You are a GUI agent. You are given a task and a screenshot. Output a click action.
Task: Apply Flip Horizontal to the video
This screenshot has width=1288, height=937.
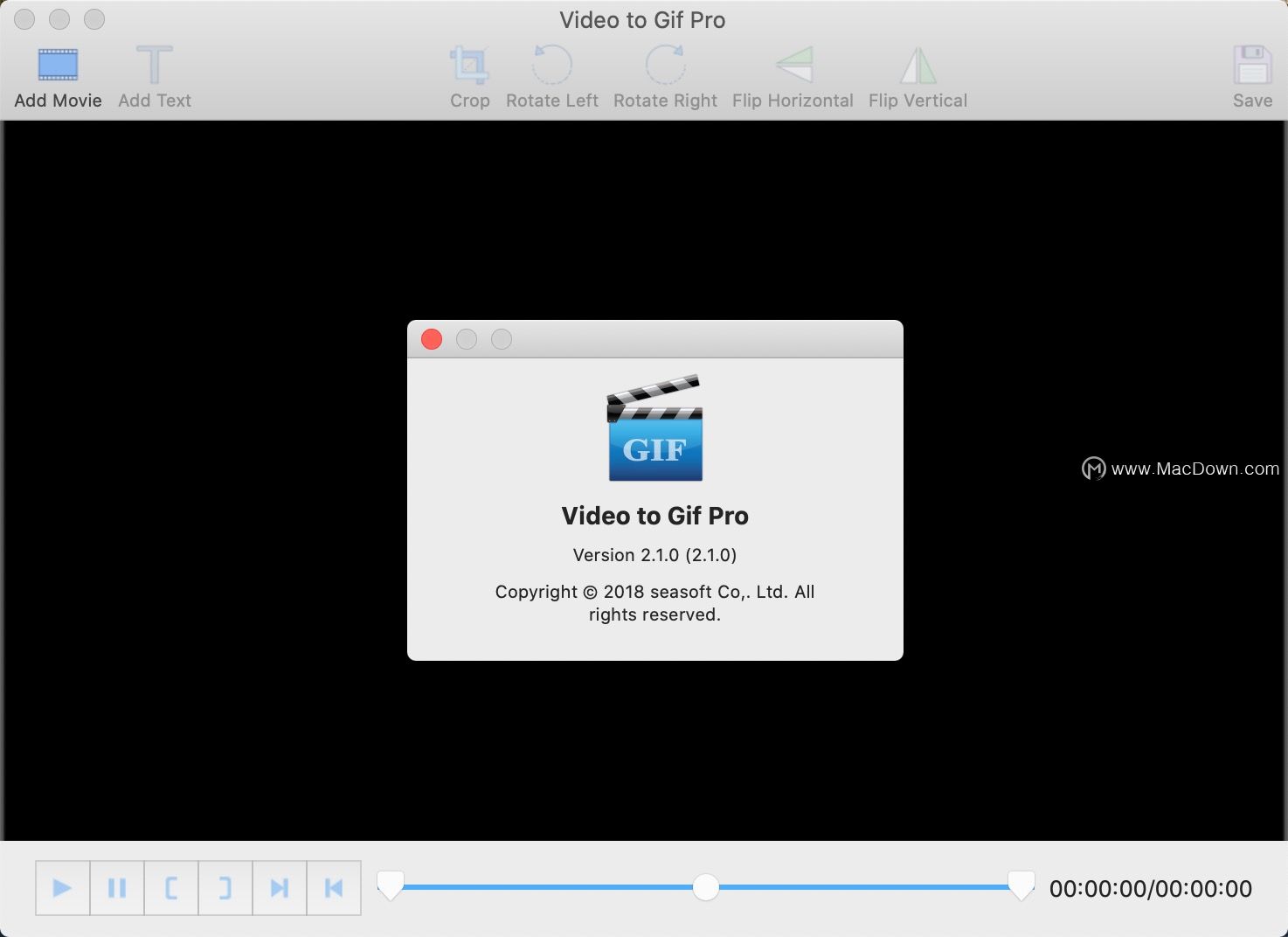[792, 66]
